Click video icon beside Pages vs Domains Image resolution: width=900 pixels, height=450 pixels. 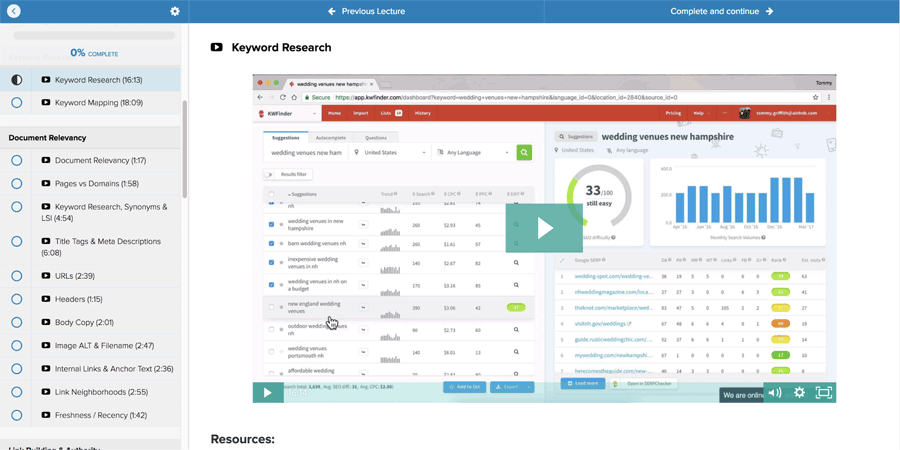point(46,184)
